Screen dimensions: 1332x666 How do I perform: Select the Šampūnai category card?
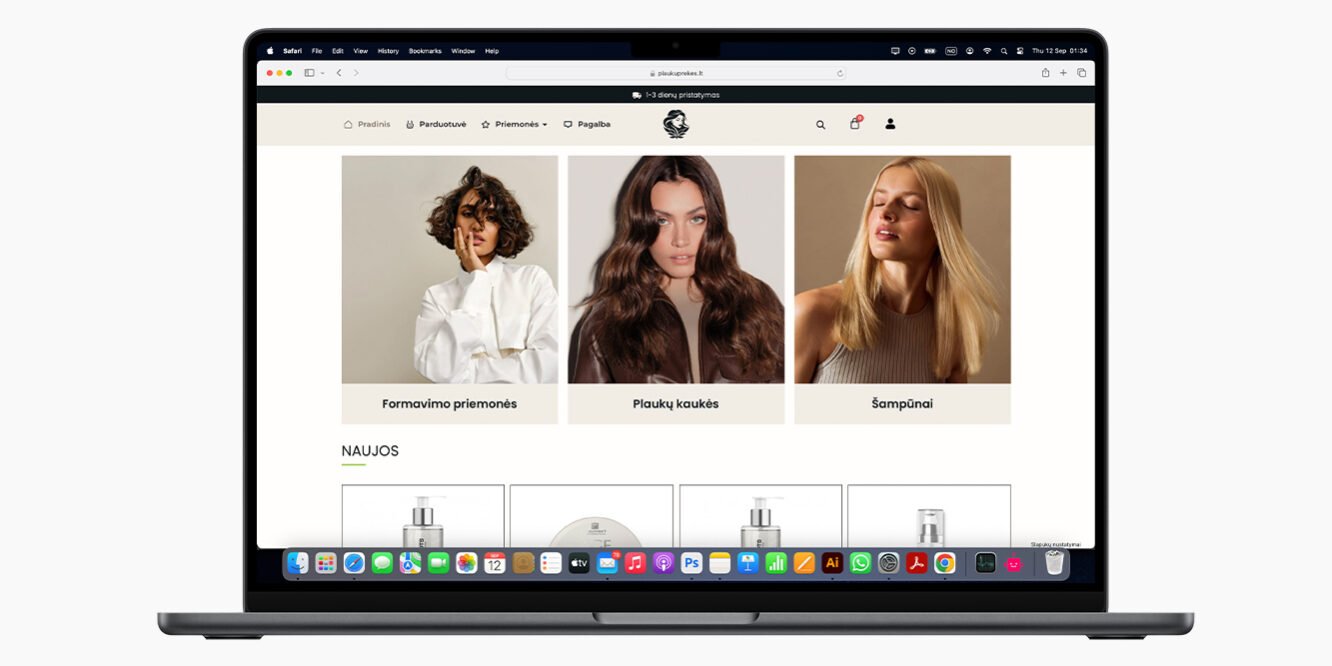pyautogui.click(x=902, y=404)
